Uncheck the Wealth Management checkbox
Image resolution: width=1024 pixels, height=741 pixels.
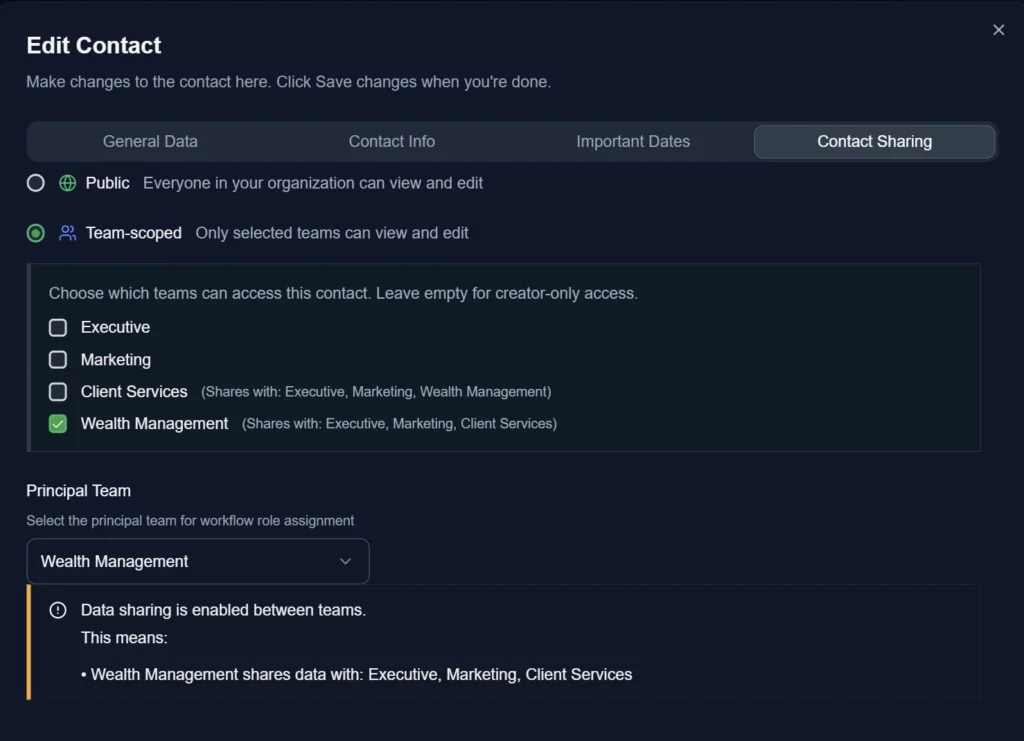(57, 423)
